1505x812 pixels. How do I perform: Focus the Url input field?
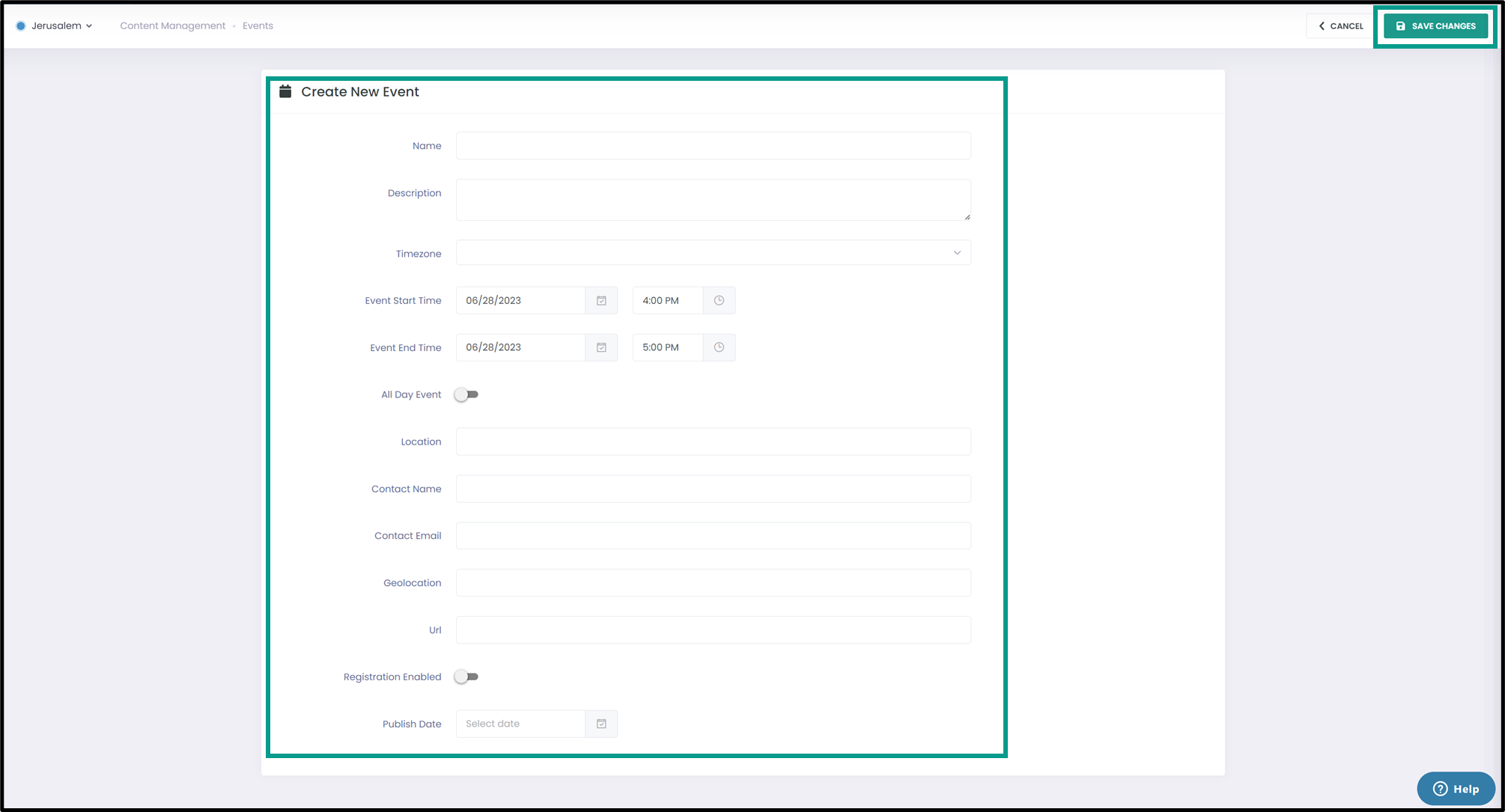(x=714, y=630)
